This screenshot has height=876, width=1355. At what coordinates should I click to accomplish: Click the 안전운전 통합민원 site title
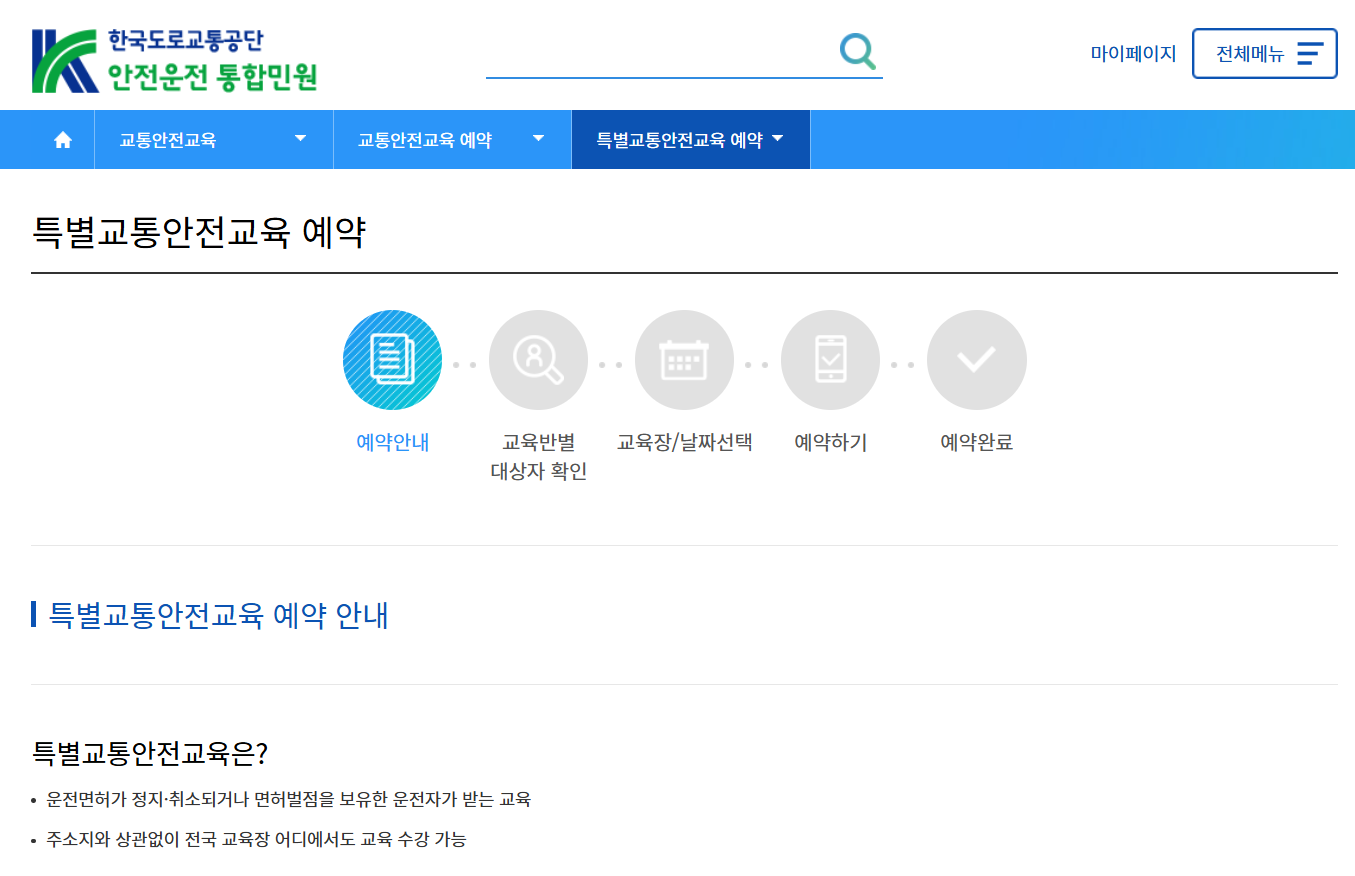click(x=212, y=76)
